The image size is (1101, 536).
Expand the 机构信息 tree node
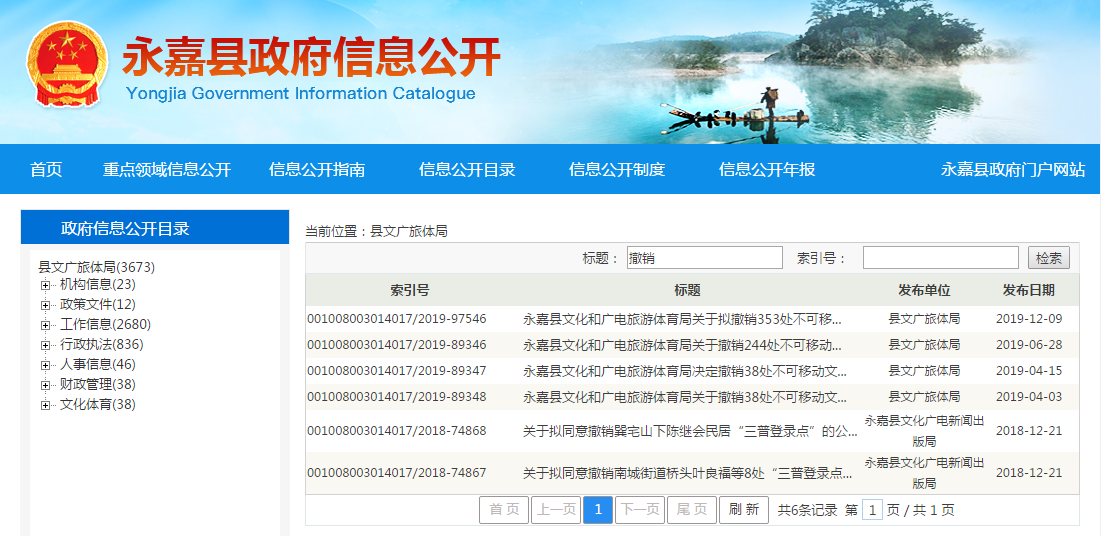(x=45, y=285)
